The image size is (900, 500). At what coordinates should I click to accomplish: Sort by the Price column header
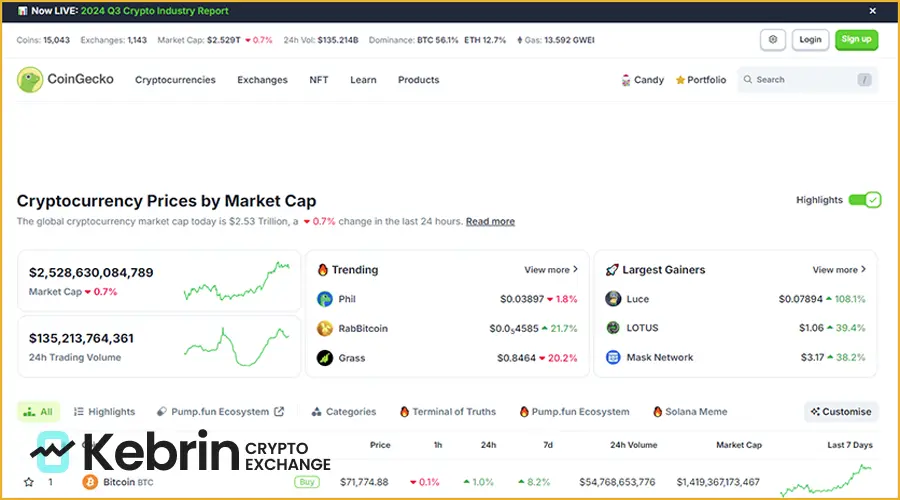(380, 445)
